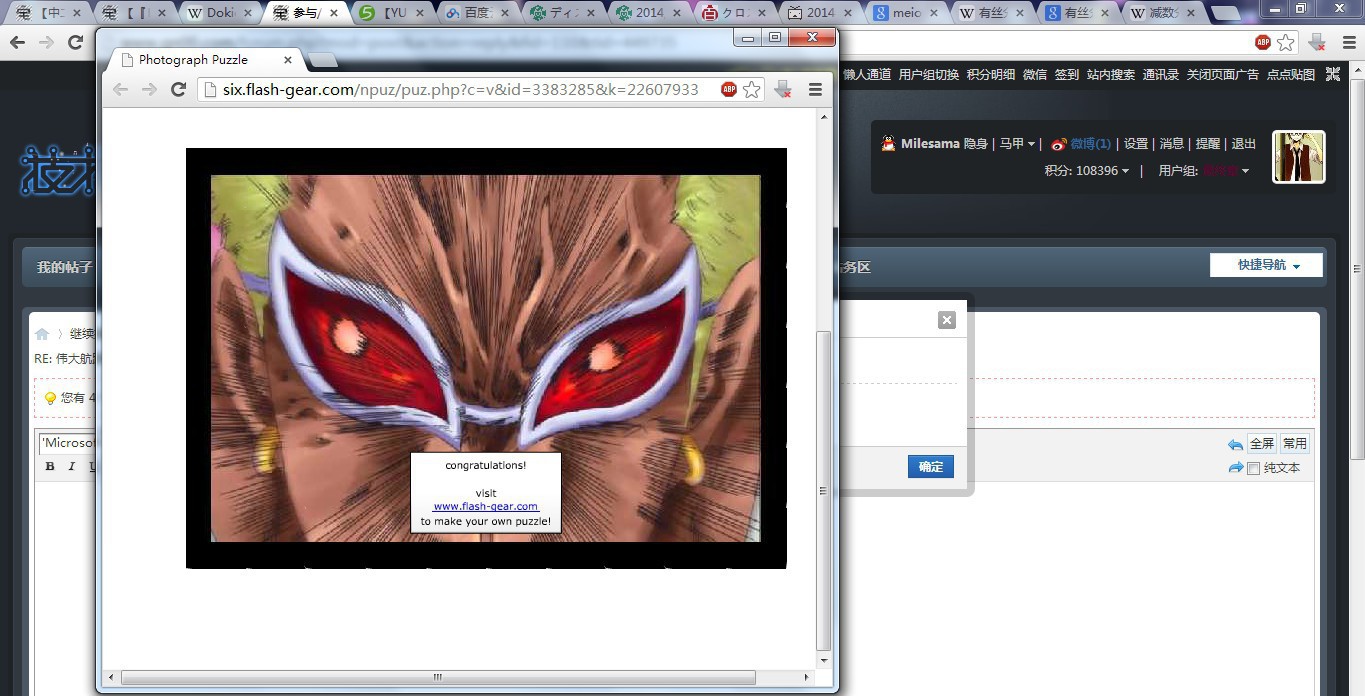This screenshot has height=696, width=1365.
Task: Click the 确定 confirm button
Action: point(930,467)
